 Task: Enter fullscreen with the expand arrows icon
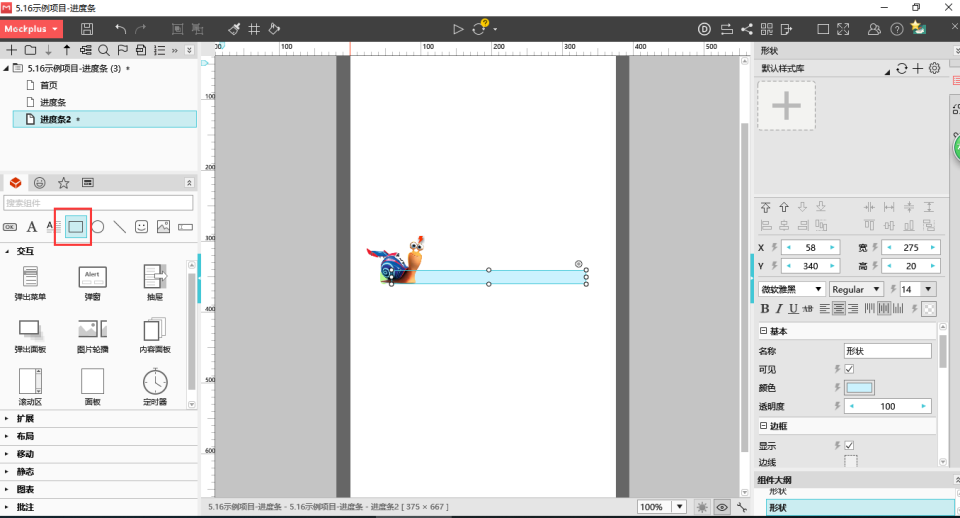click(x=843, y=29)
